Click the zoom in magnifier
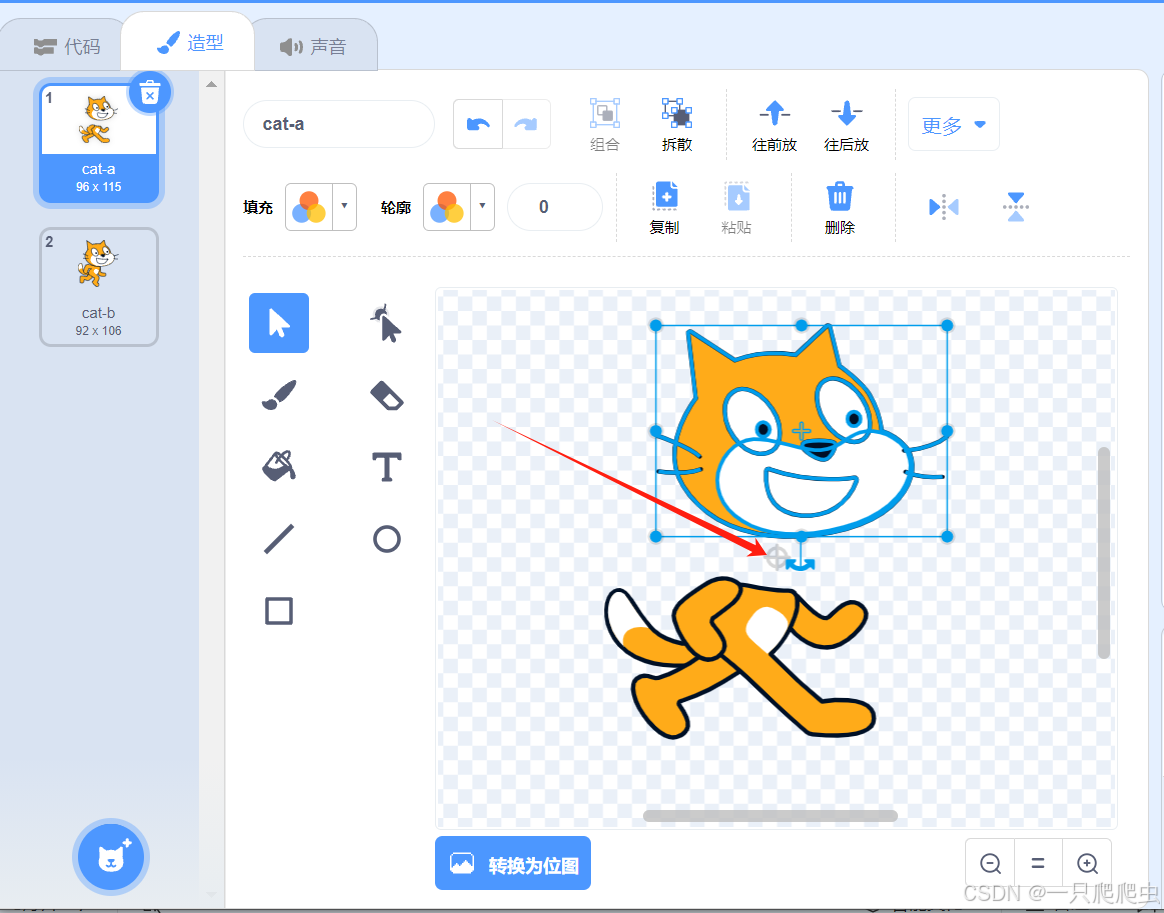Image resolution: width=1164 pixels, height=913 pixels. click(x=1087, y=863)
